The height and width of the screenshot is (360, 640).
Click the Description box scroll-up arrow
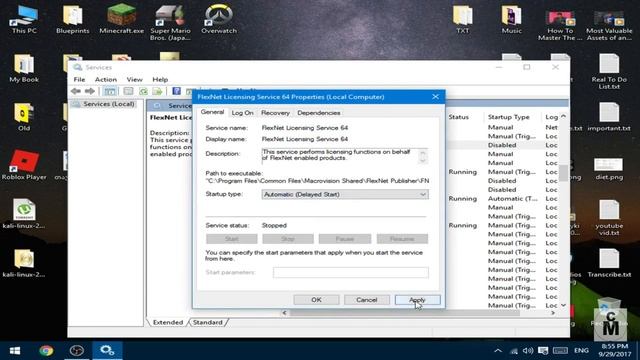click(x=422, y=152)
